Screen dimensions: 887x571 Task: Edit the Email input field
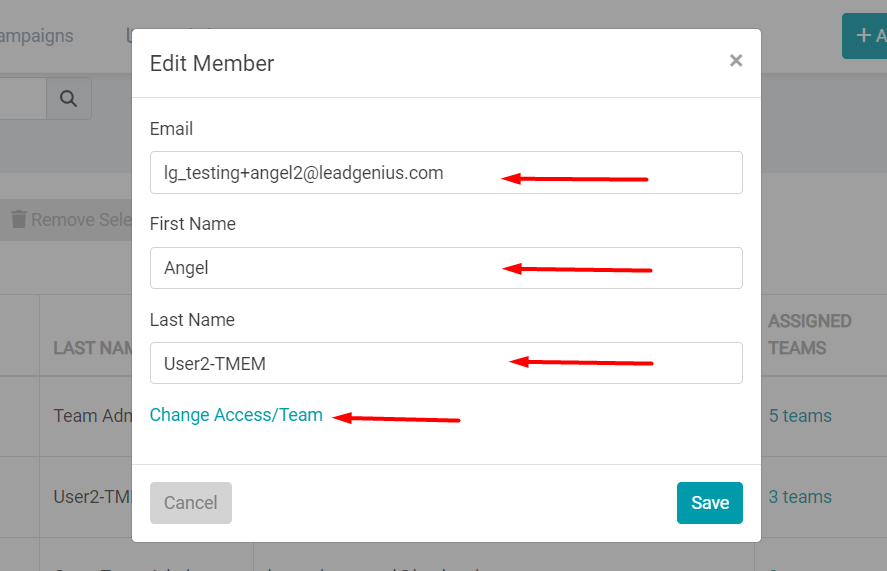click(x=446, y=173)
